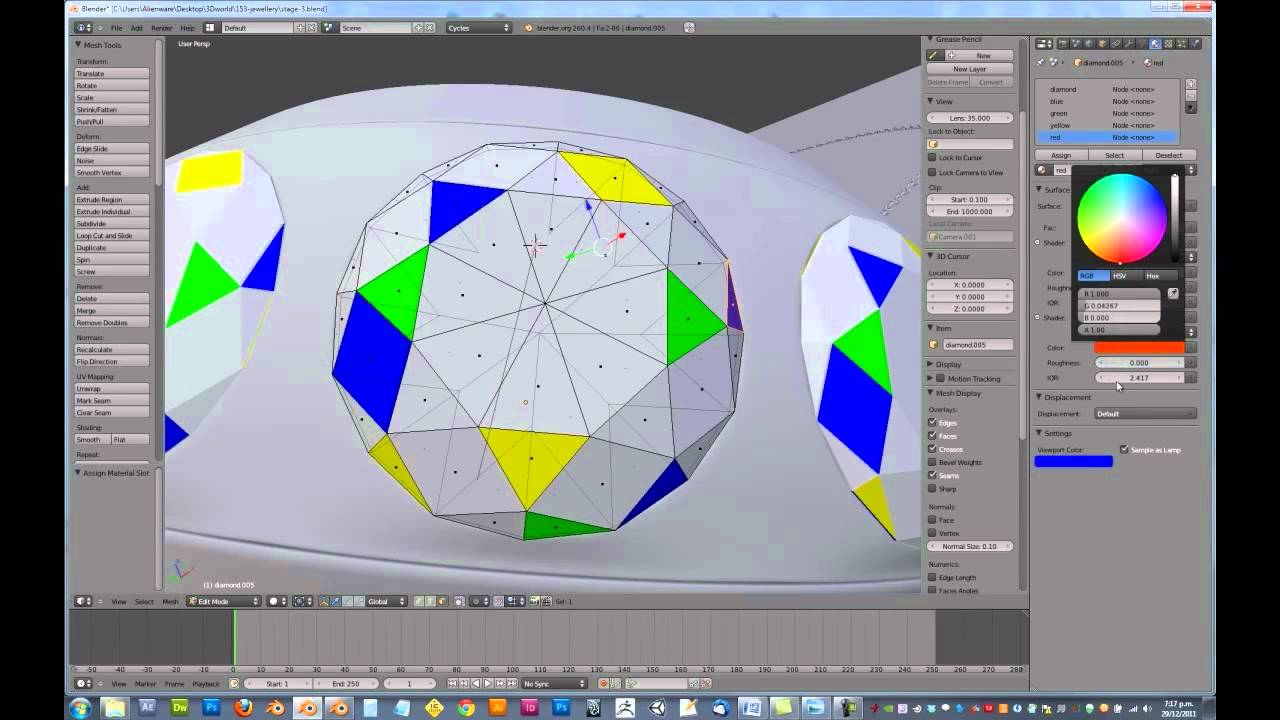
Task: Click the blue Viewport Color swatch
Action: (1073, 461)
